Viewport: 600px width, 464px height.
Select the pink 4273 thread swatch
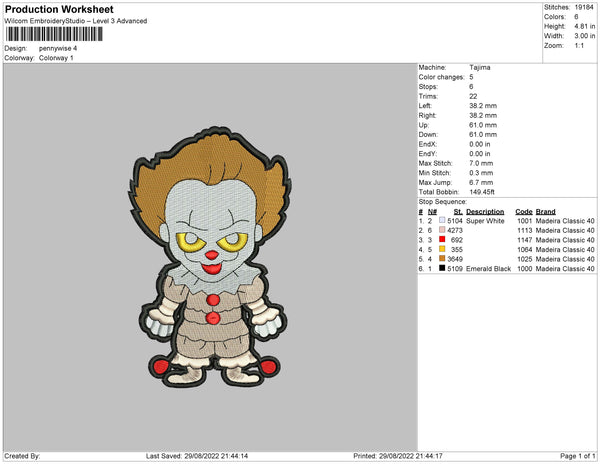click(x=442, y=230)
